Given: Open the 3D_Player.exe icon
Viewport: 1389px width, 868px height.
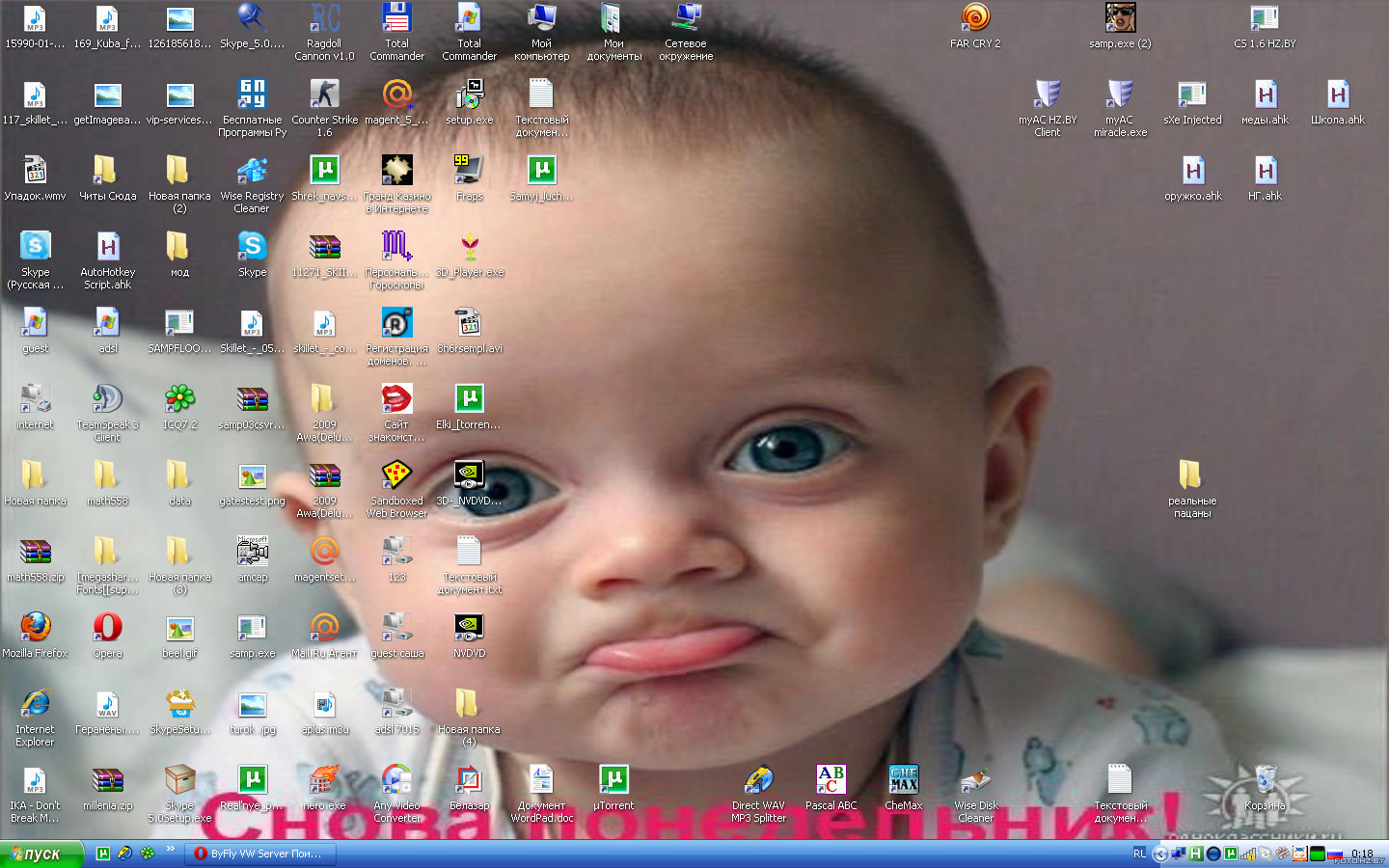Looking at the screenshot, I should coord(469,255).
